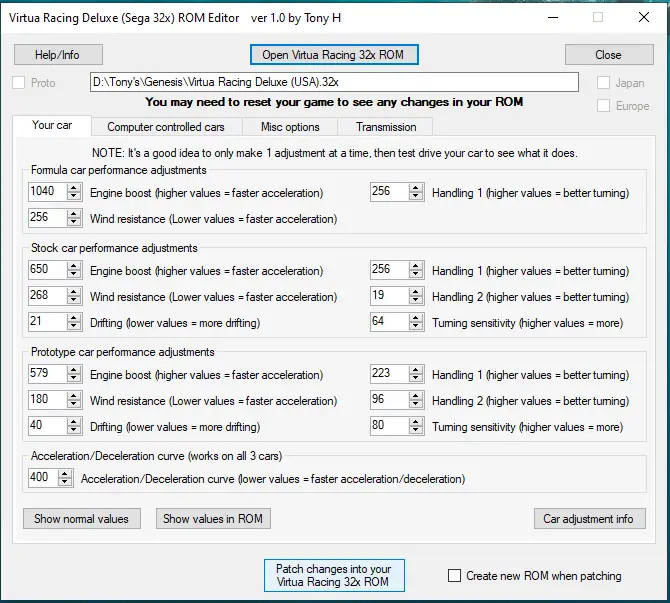Screen dimensions: 670x603
Task: Decrease Stock car Wind resistance value
Action: pyautogui.click(x=74, y=300)
